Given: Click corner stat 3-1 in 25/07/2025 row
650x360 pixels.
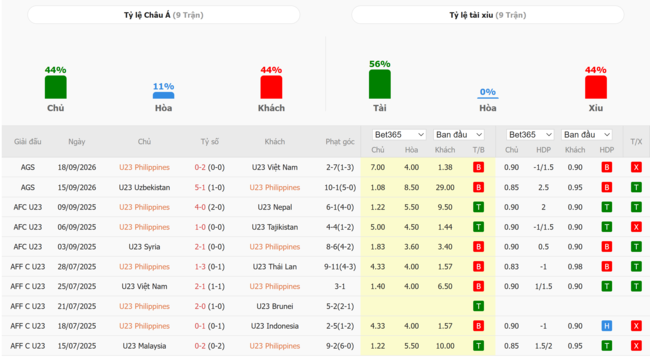Looking at the screenshot, I should [340, 286].
